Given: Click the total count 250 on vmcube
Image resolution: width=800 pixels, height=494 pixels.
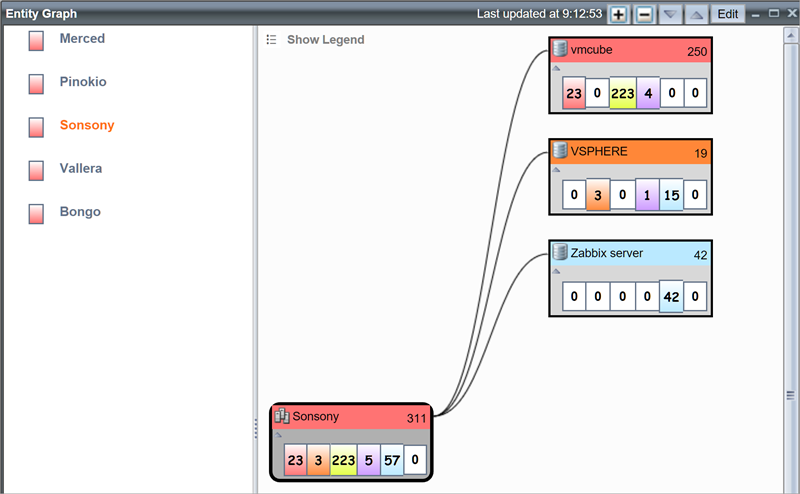Looking at the screenshot, I should point(696,52).
